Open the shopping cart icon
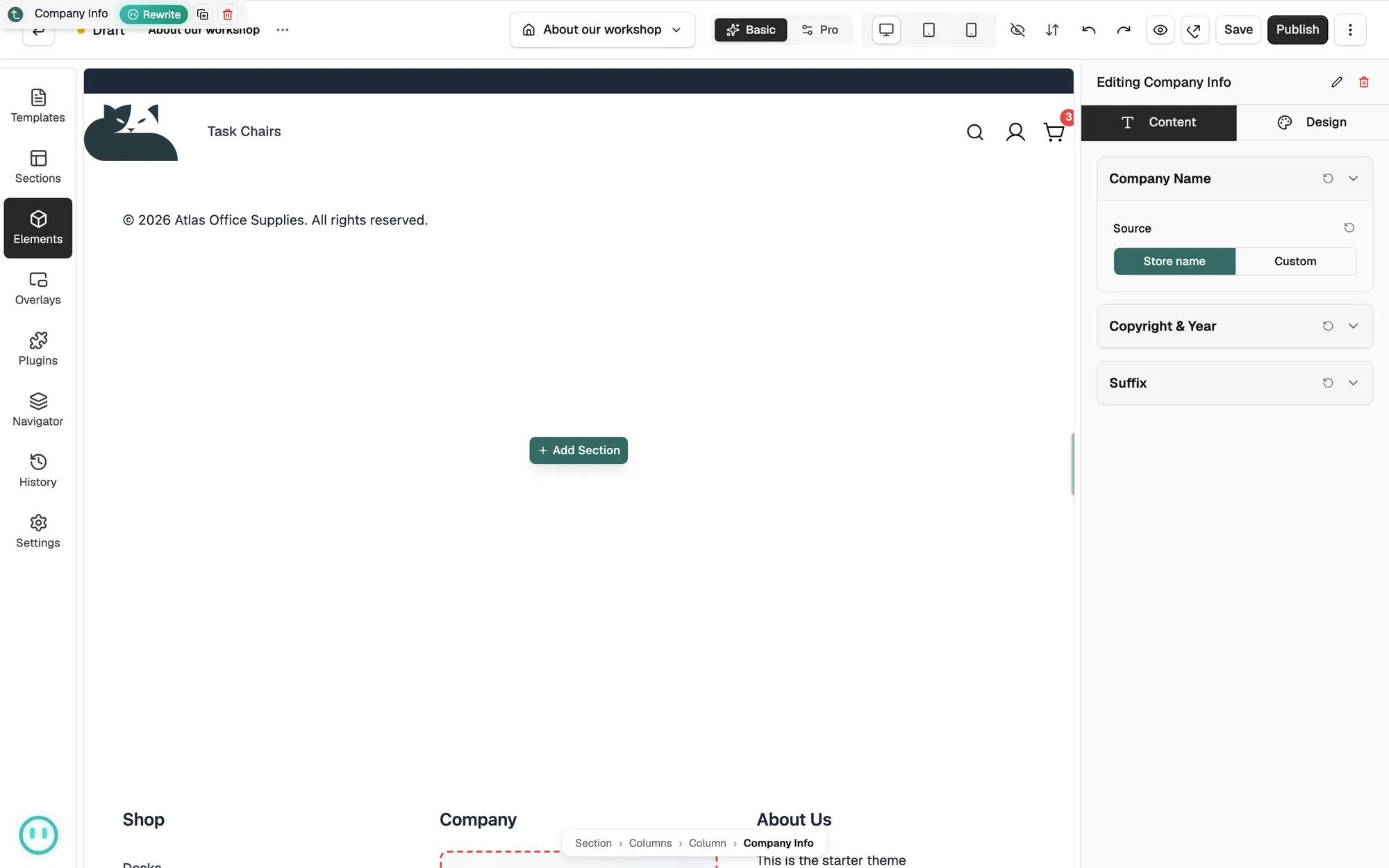 coord(1054,132)
